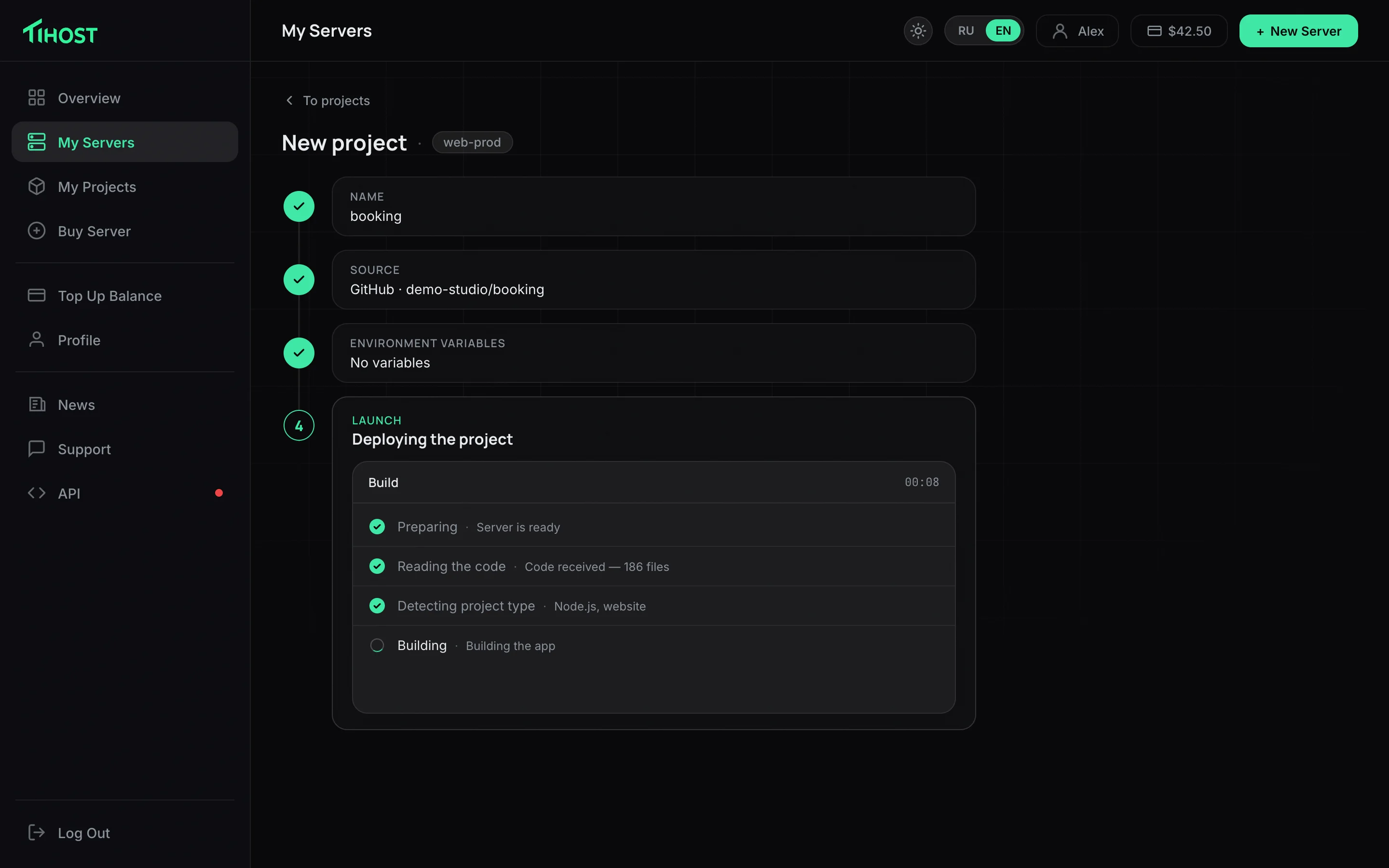
Task: Click the step 4 Launch circle
Action: pos(299,425)
